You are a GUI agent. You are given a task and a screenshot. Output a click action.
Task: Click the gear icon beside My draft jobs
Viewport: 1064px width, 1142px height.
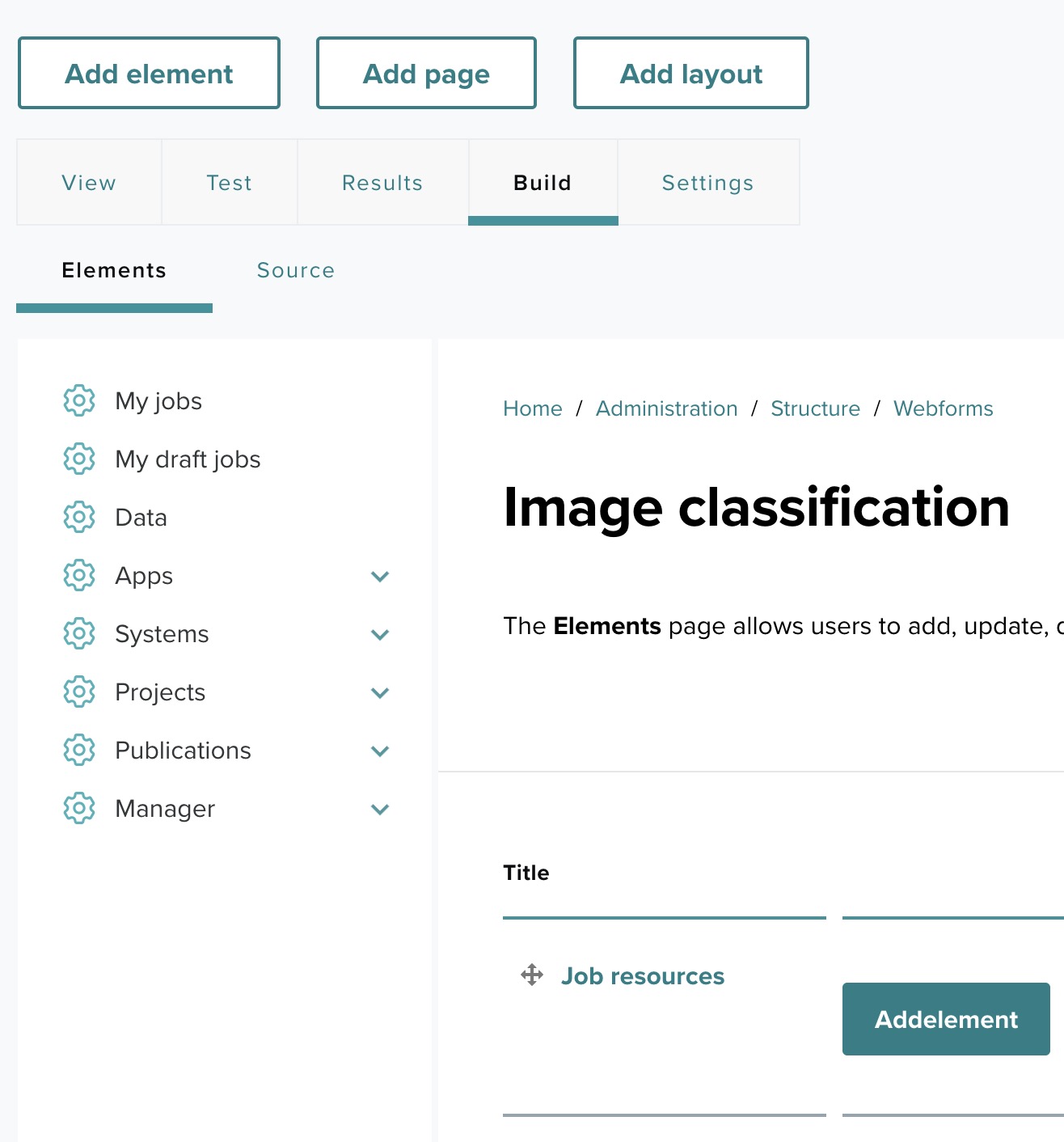(79, 459)
